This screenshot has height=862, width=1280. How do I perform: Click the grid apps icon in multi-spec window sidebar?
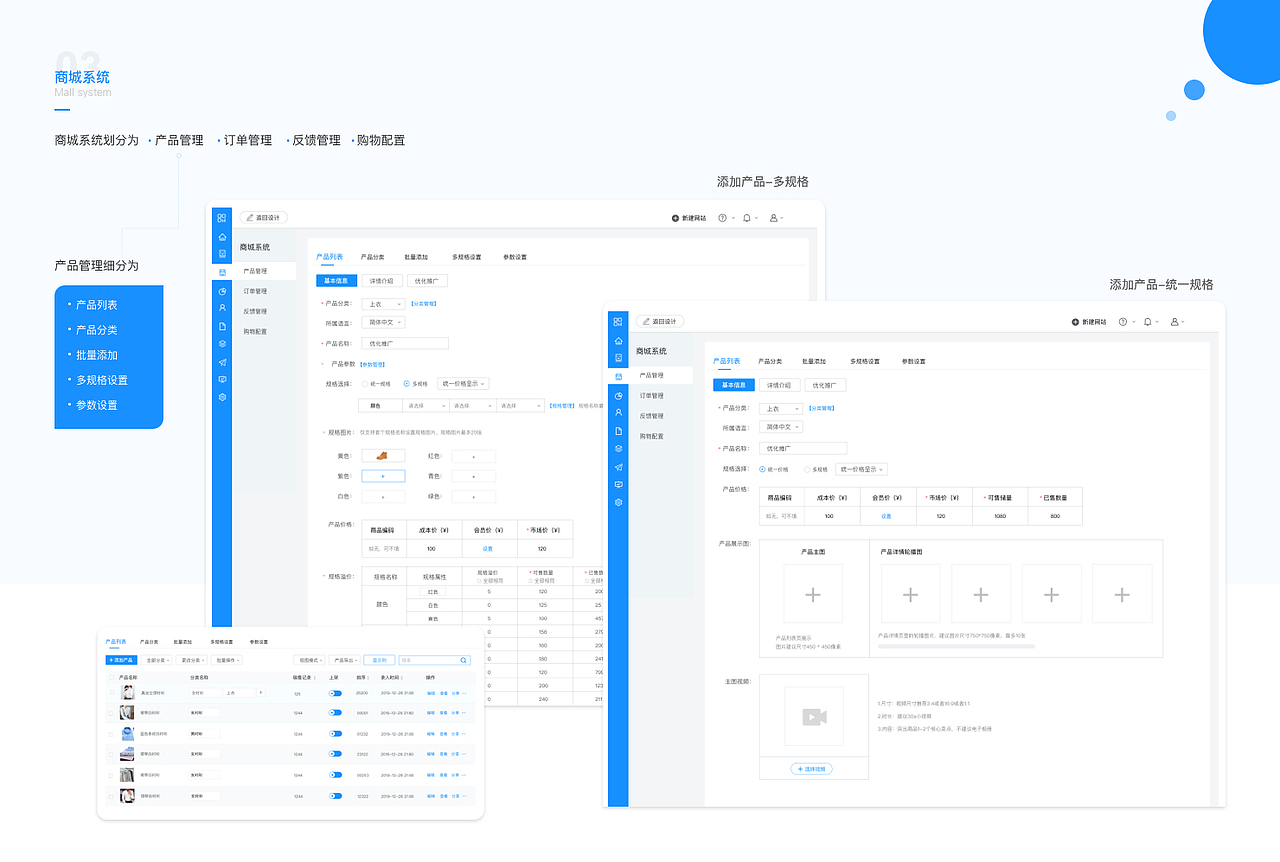tap(222, 217)
